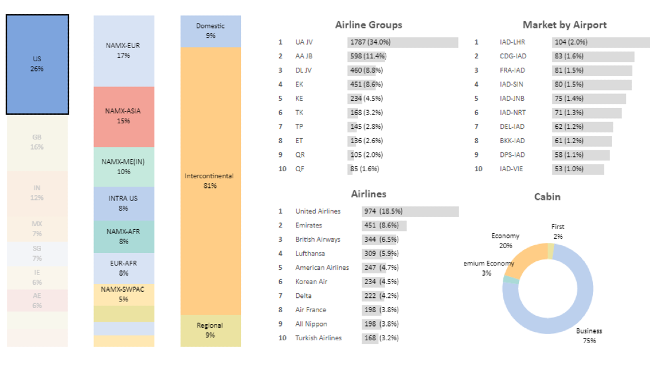Click the IAD-LHR market bar
Screen dimensions: 650x365
[601, 42]
